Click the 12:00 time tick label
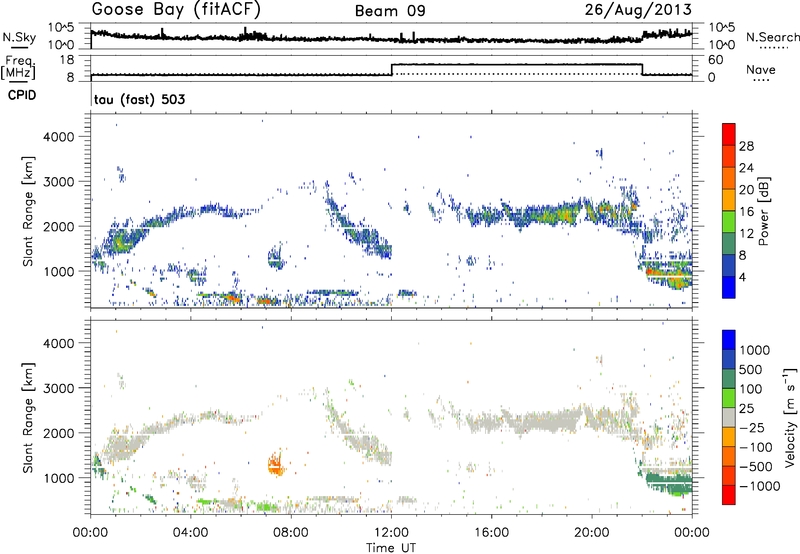The width and height of the screenshot is (800, 554). (x=391, y=533)
